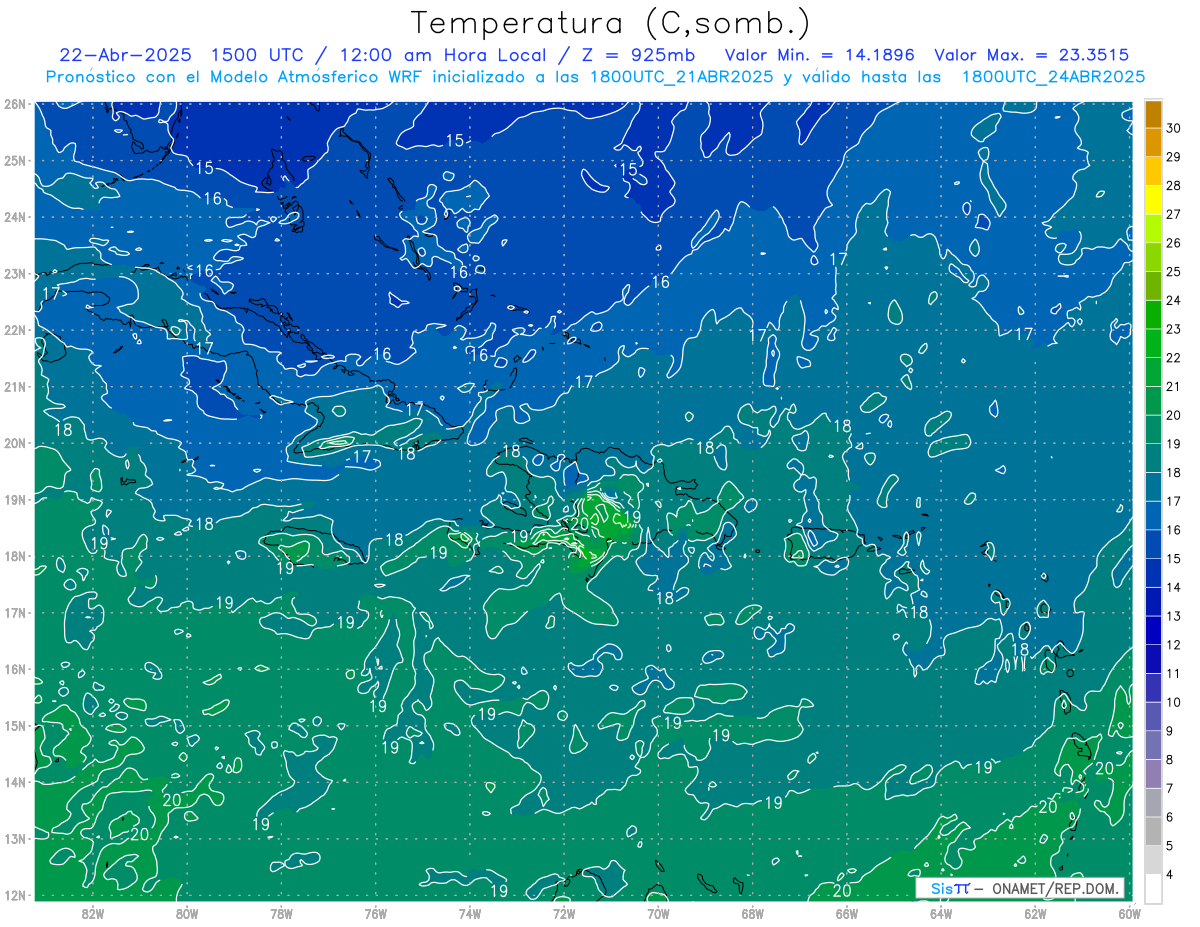The height and width of the screenshot is (927, 1200).
Task: Click the "80W" longitude label
Action: (x=187, y=913)
